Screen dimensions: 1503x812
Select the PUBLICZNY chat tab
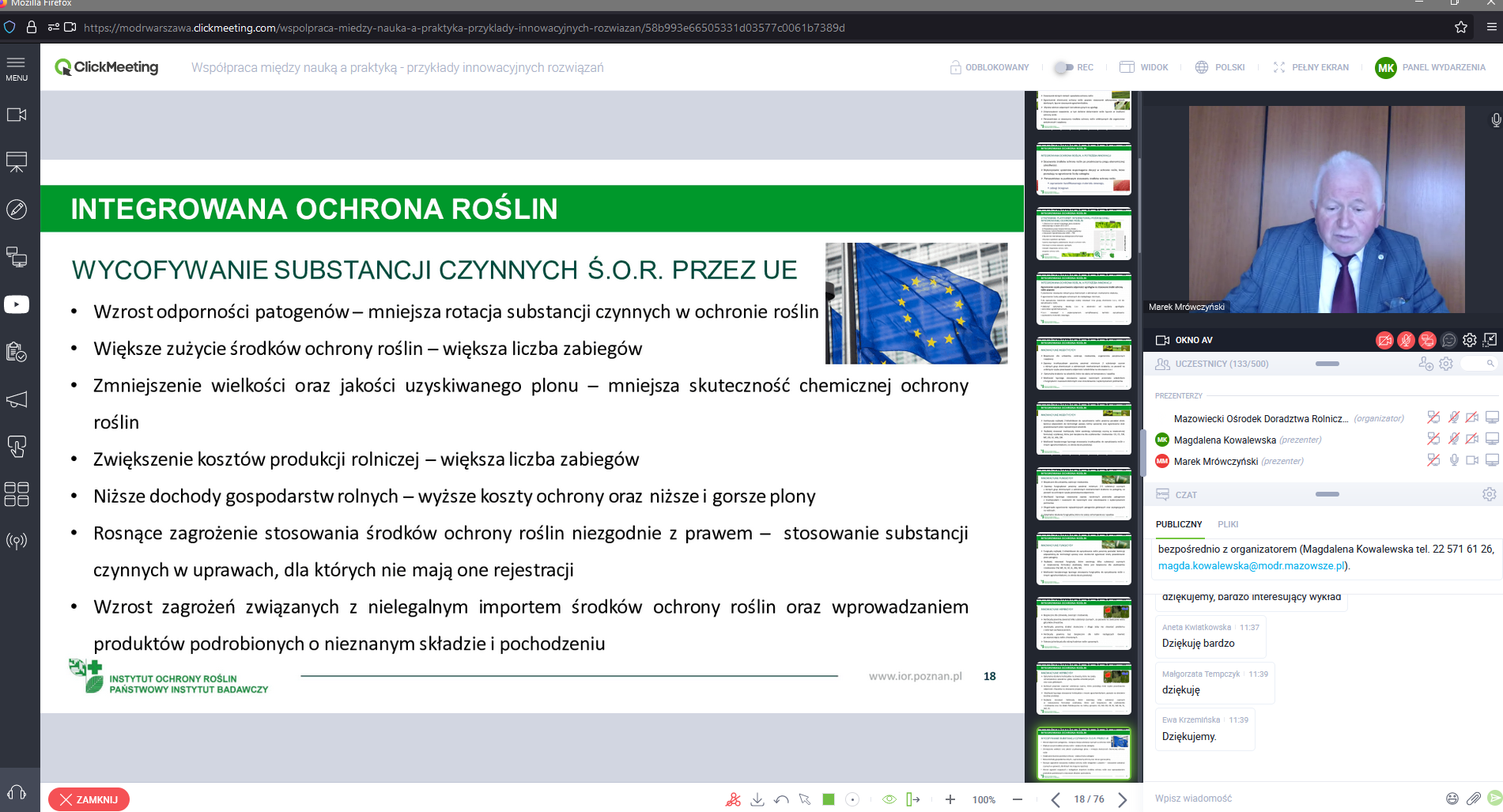tap(1179, 524)
